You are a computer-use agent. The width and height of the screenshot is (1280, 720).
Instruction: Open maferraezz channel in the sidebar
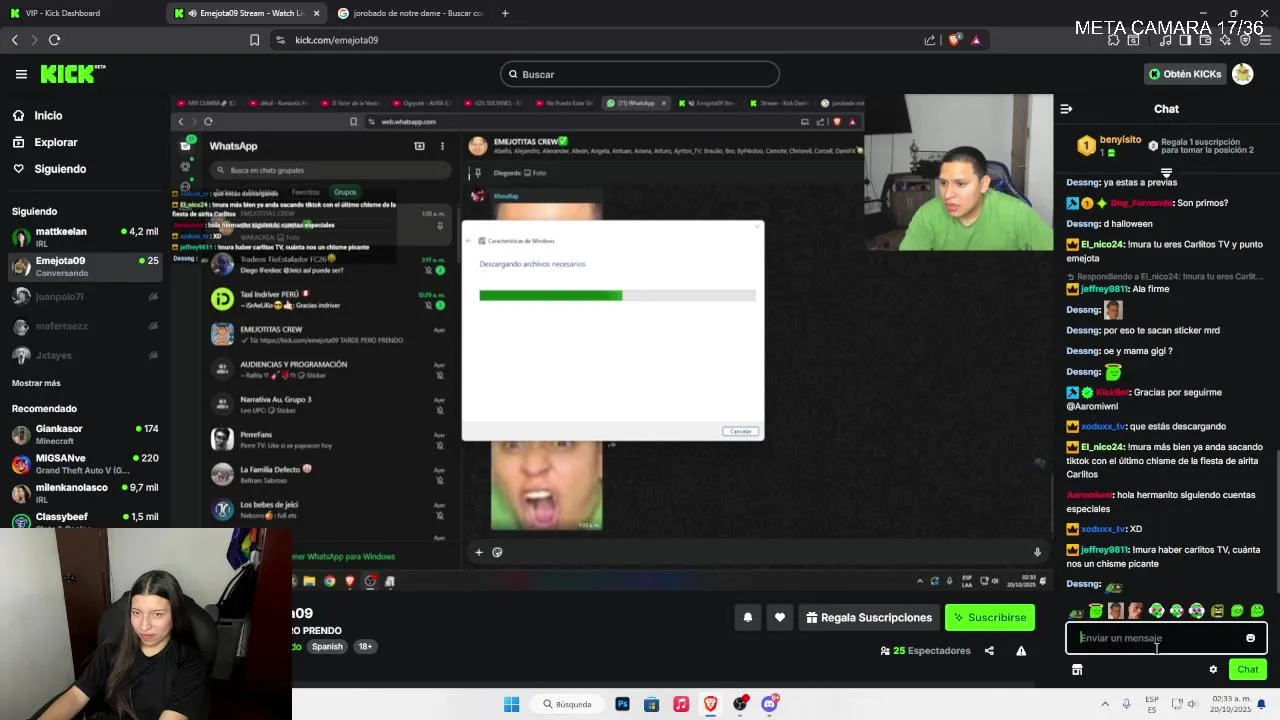pyautogui.click(x=85, y=326)
